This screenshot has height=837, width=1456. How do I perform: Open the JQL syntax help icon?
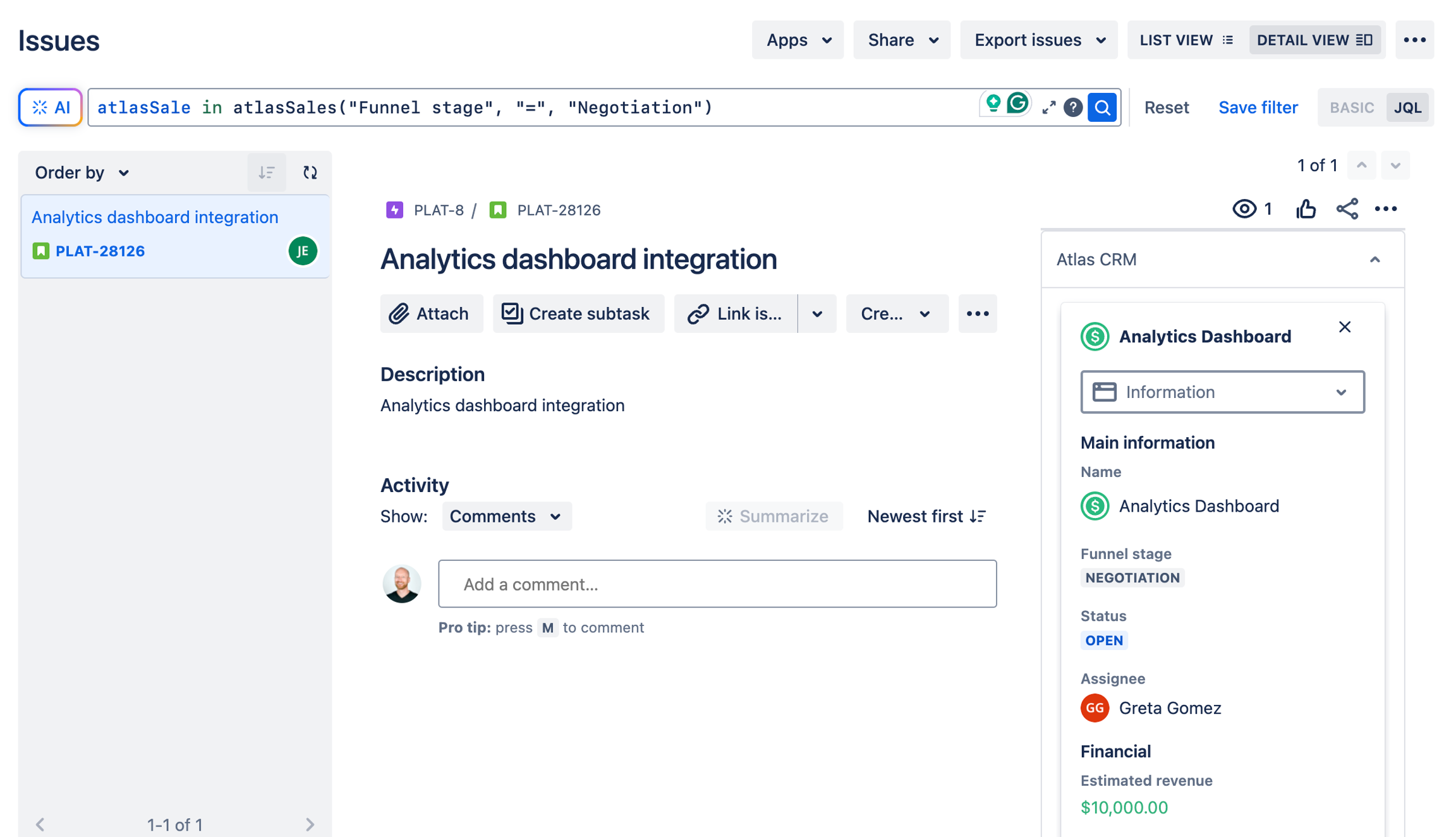pos(1072,107)
